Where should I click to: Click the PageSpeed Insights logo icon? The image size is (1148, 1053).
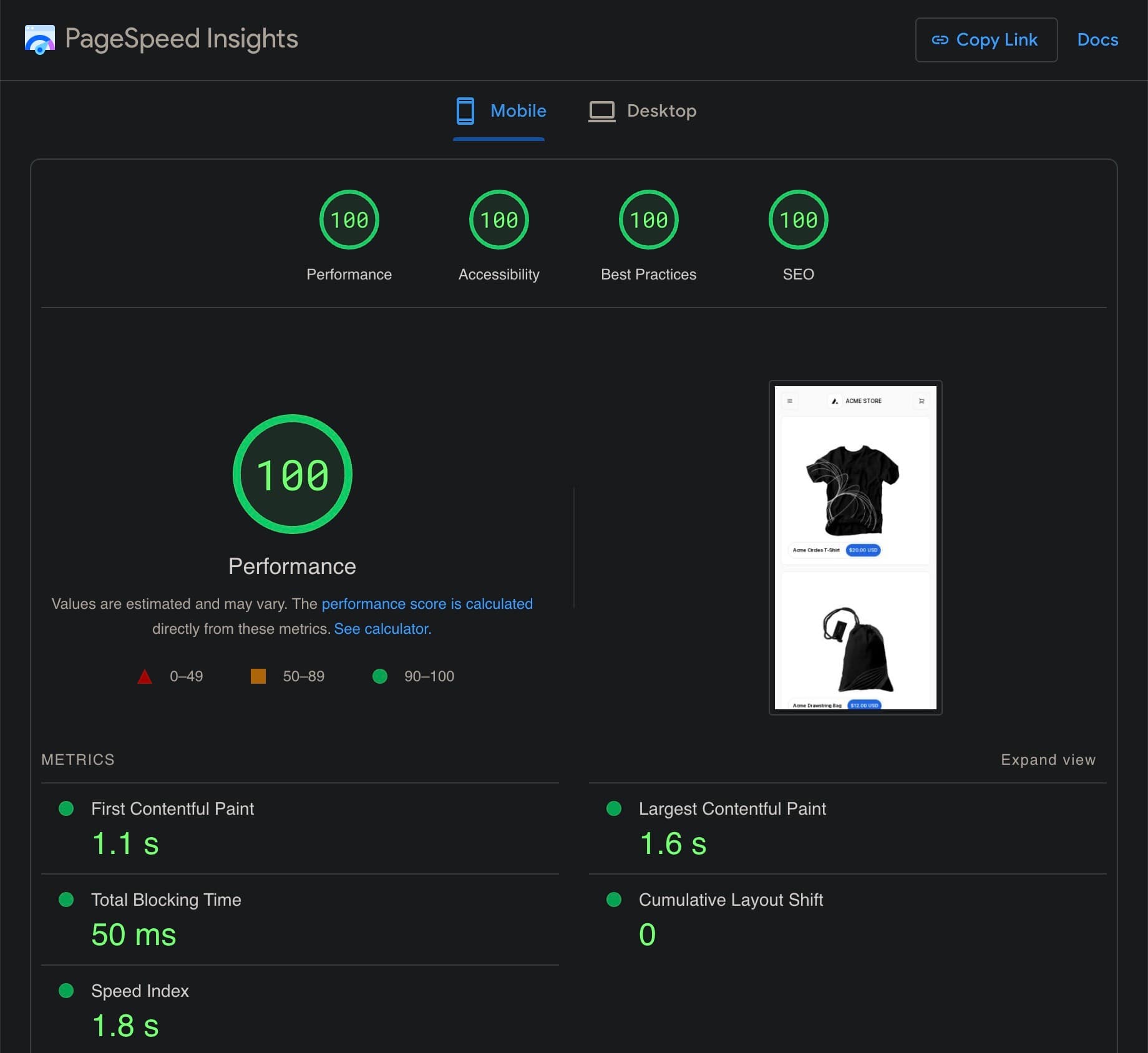[39, 39]
